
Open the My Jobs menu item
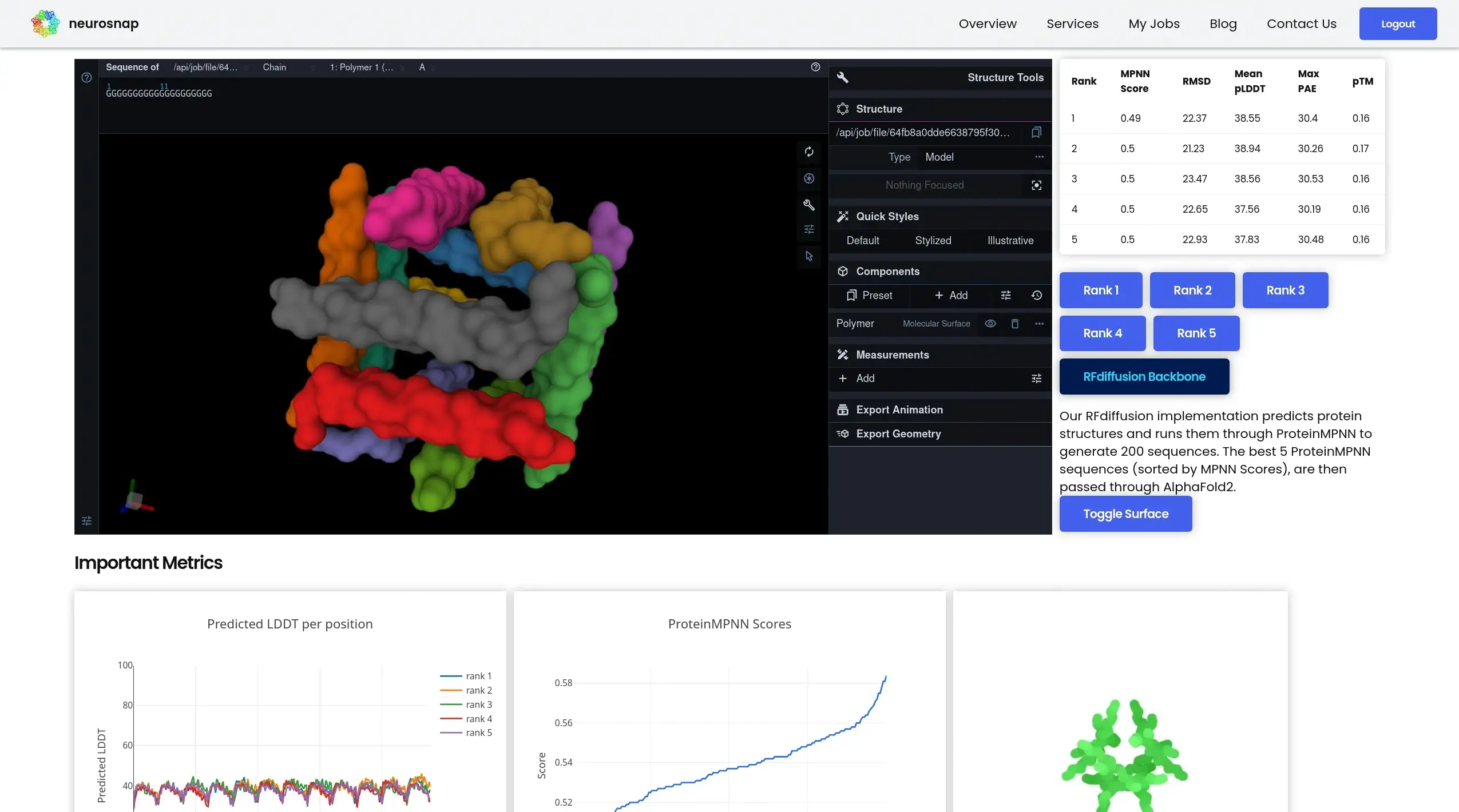pyautogui.click(x=1153, y=23)
